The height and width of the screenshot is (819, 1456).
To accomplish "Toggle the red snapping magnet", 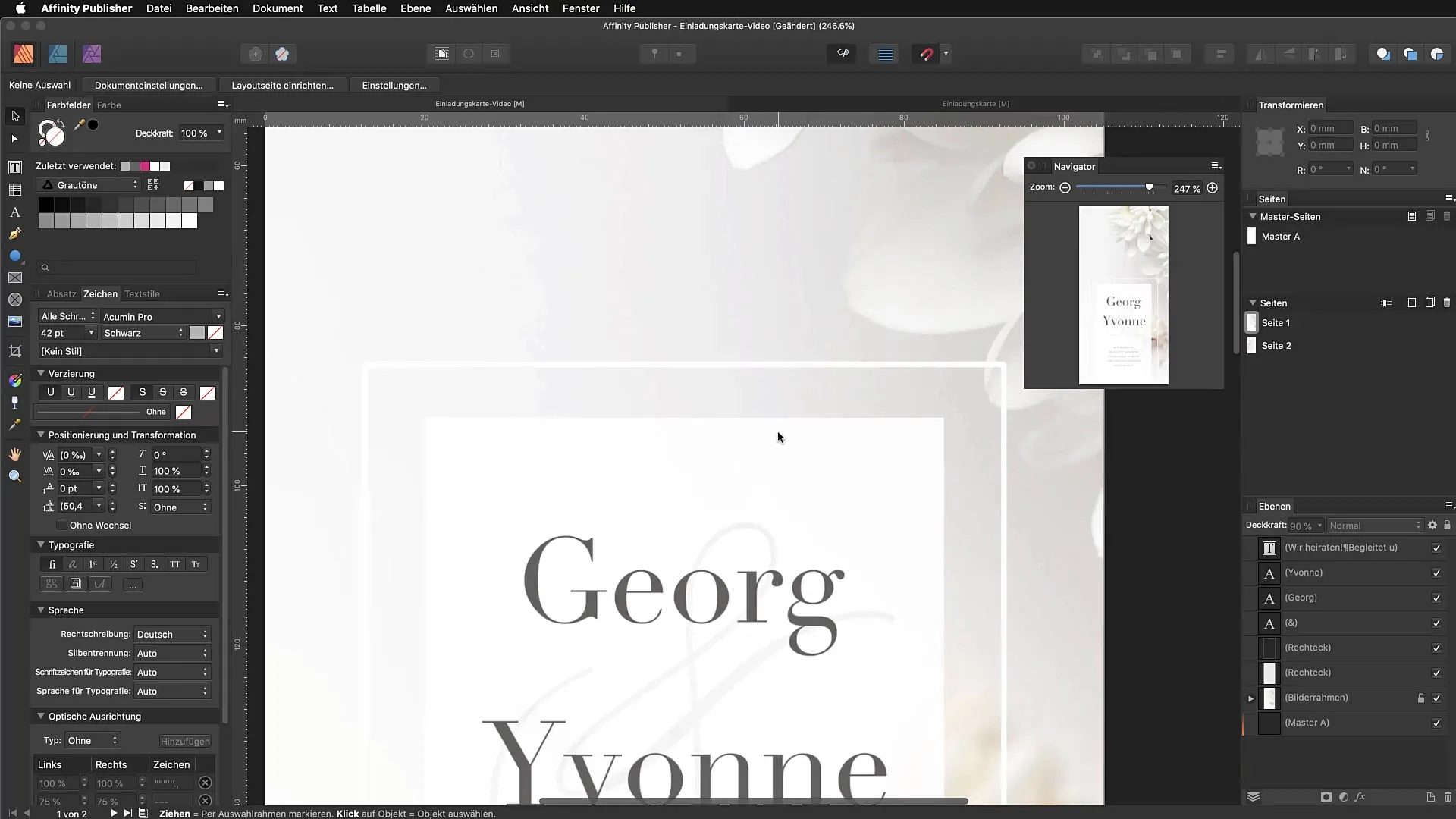I will coord(926,54).
